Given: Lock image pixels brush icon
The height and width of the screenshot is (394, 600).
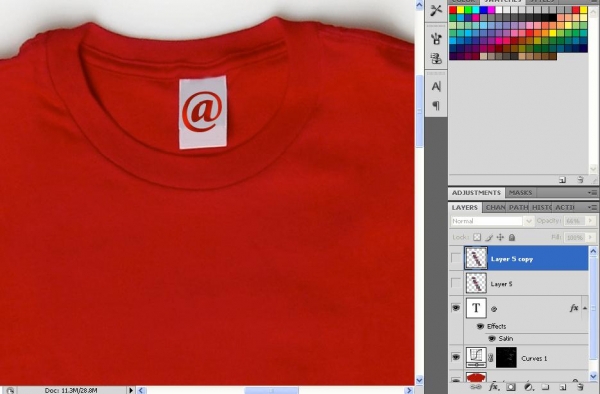Looking at the screenshot, I should (489, 238).
